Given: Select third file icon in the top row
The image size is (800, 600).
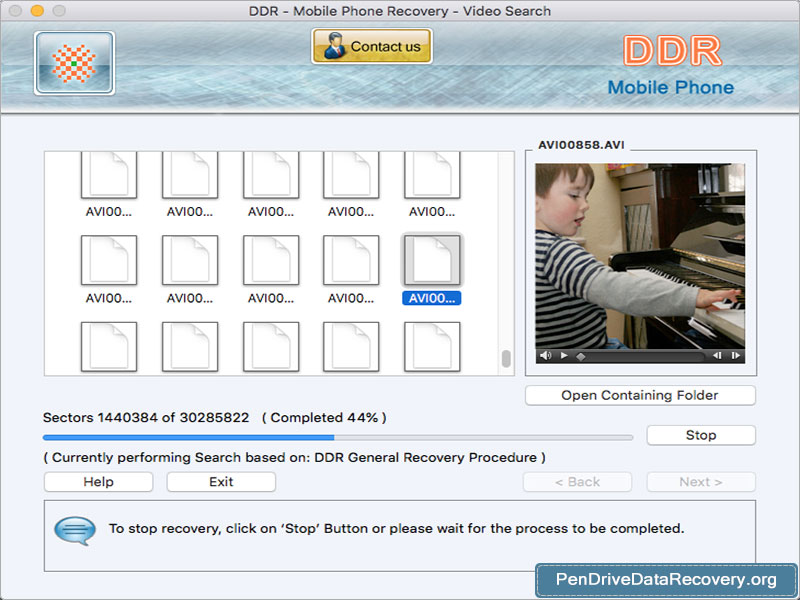Looking at the screenshot, I should [x=271, y=175].
